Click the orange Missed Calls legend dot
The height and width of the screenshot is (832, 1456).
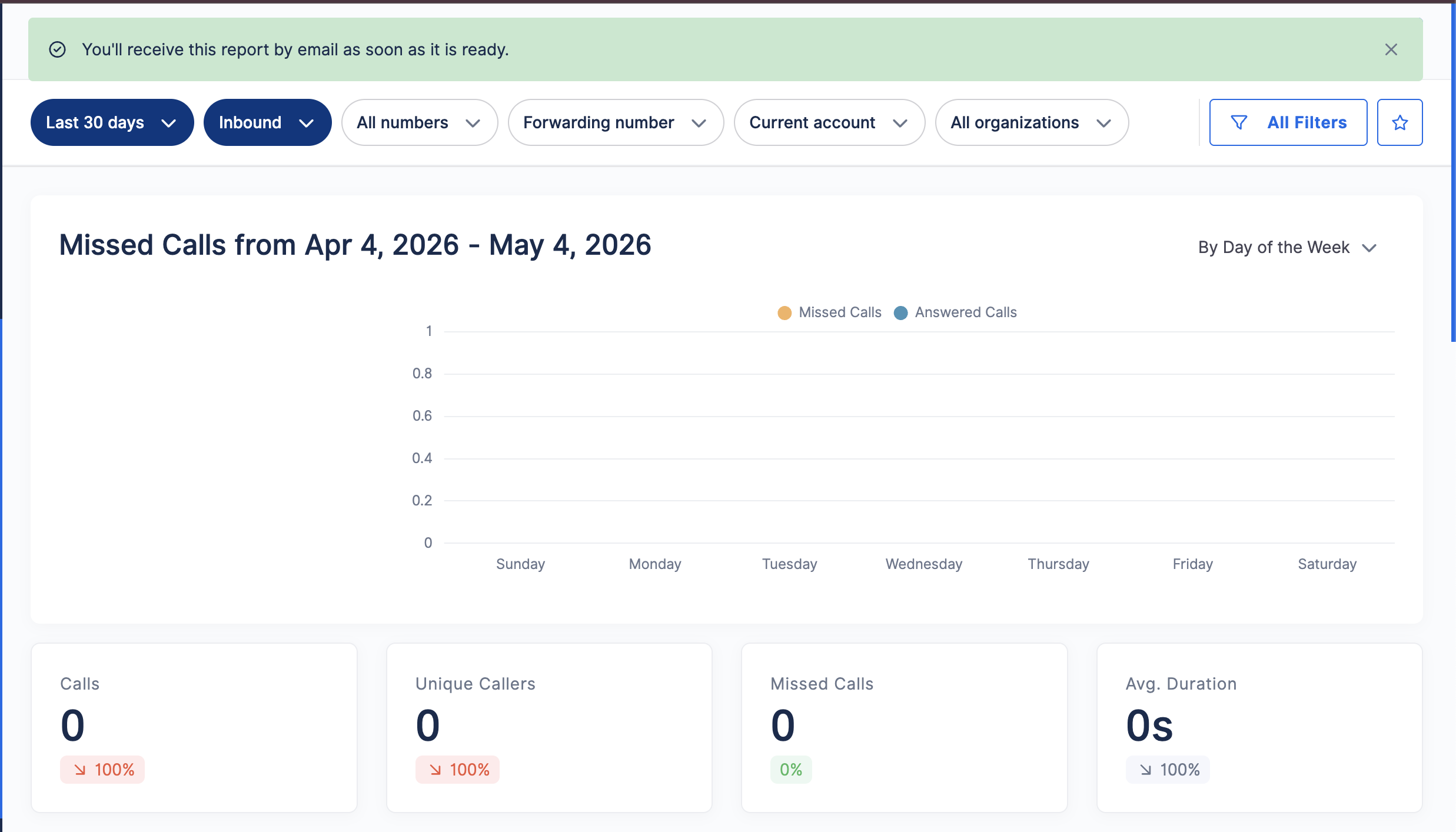784,313
